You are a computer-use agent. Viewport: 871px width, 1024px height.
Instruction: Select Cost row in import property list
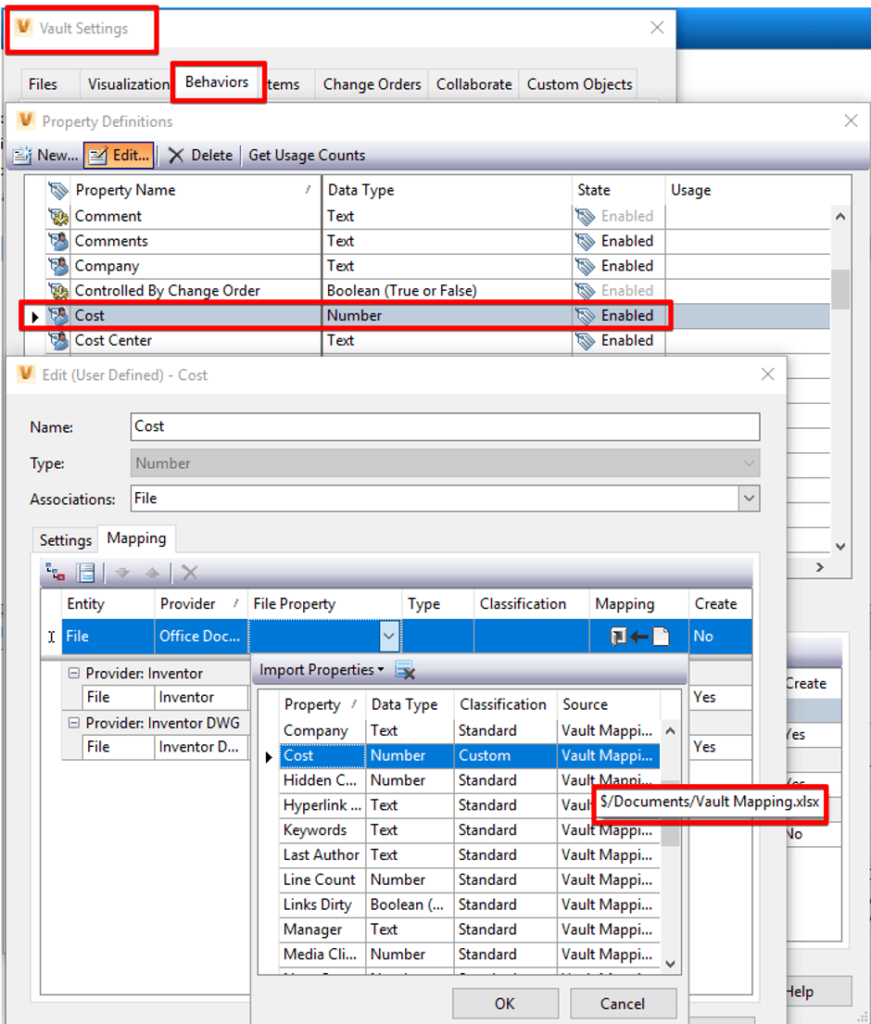pyautogui.click(x=470, y=756)
